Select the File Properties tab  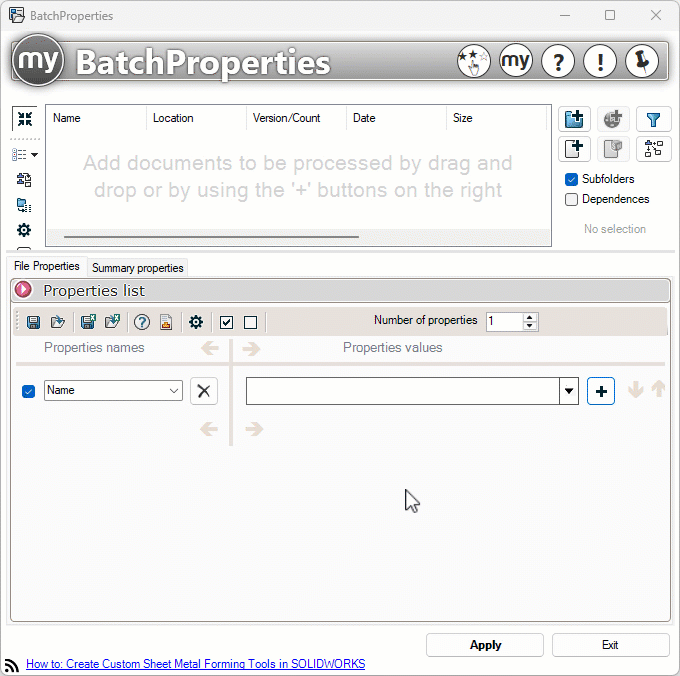(47, 267)
